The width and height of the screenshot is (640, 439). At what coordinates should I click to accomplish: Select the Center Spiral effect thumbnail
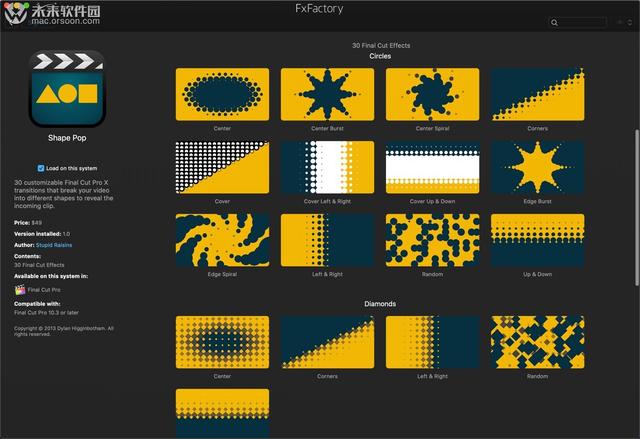coord(433,94)
